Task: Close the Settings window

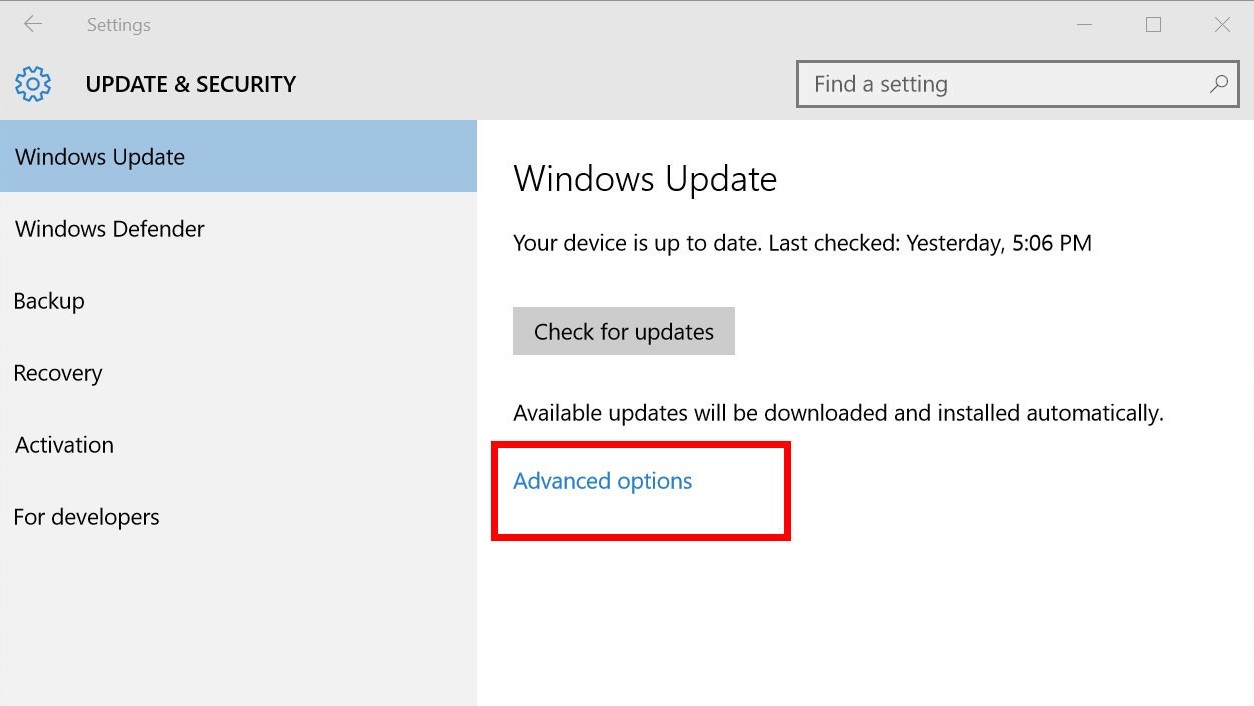Action: point(1222,24)
